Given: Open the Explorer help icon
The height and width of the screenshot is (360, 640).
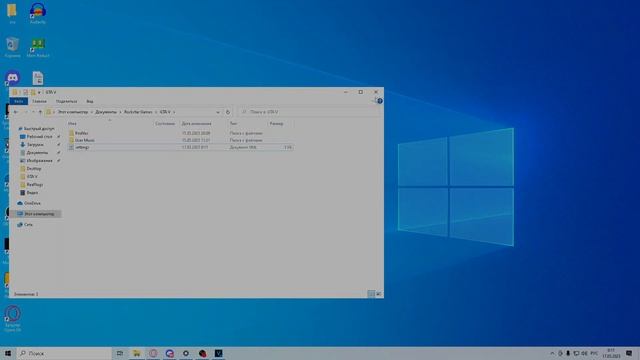Looking at the screenshot, I should tap(380, 101).
